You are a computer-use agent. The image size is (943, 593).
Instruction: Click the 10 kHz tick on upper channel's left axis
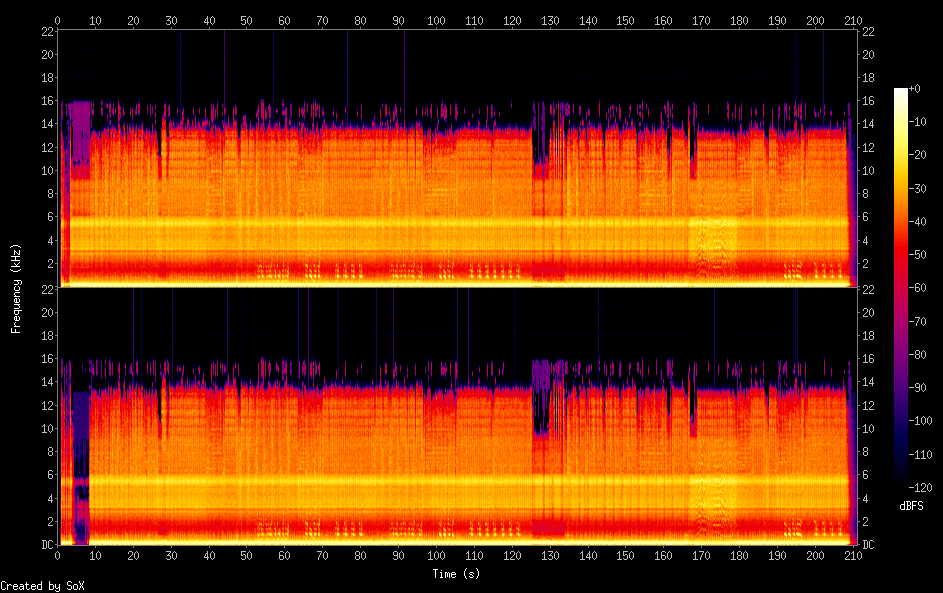[x=46, y=171]
